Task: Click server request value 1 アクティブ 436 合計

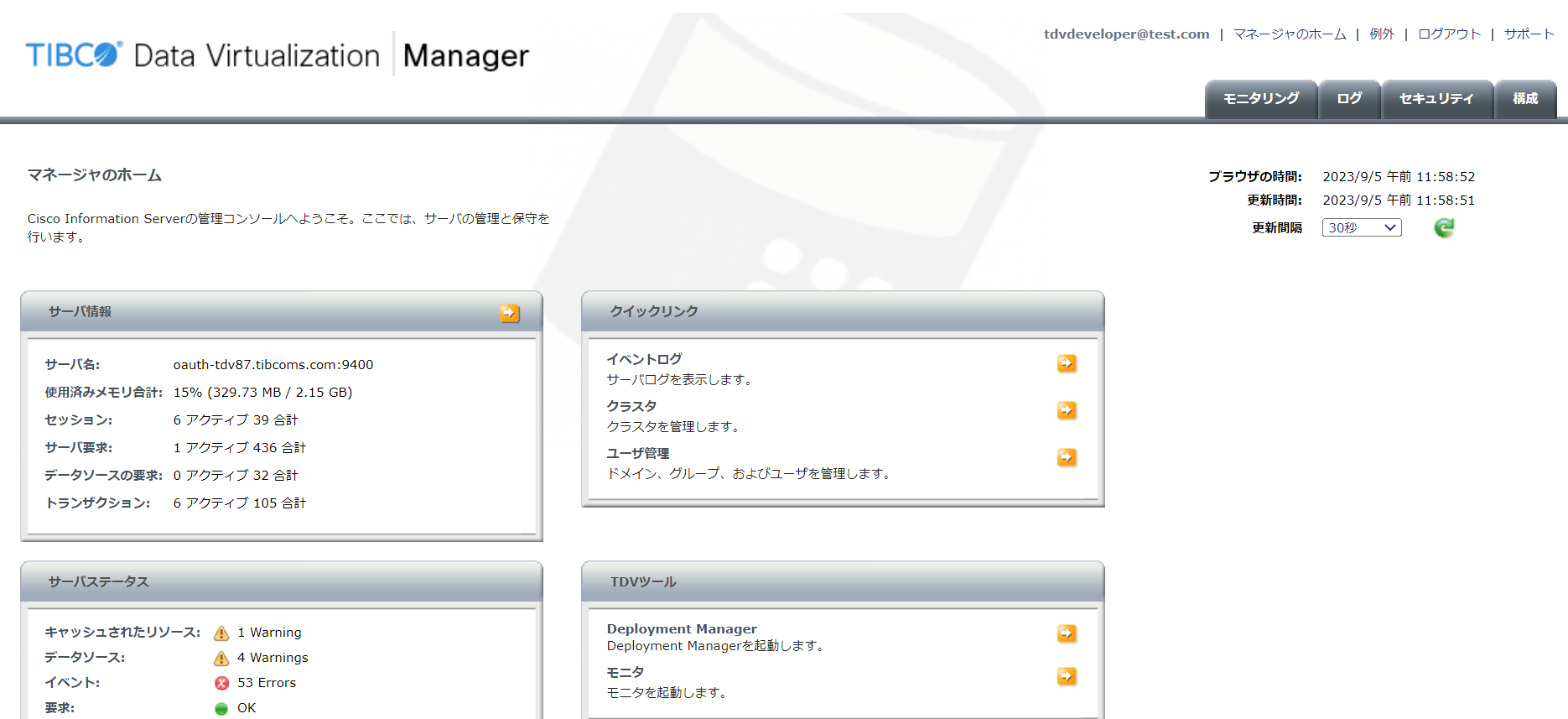Action: pyautogui.click(x=240, y=448)
